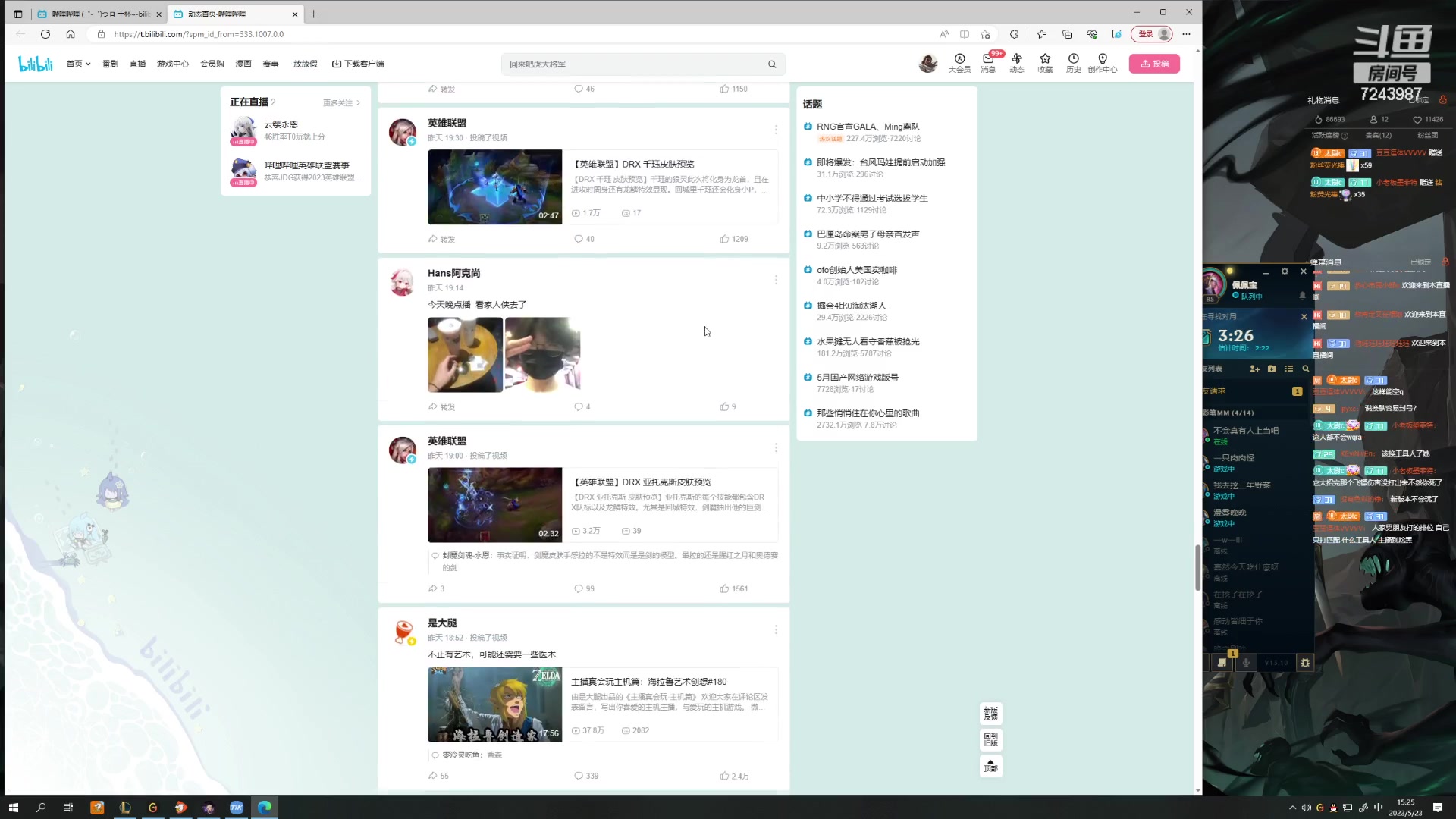Viewport: 1456px width, 819px height.
Task: Click the Edge browser home icon
Action: (71, 34)
